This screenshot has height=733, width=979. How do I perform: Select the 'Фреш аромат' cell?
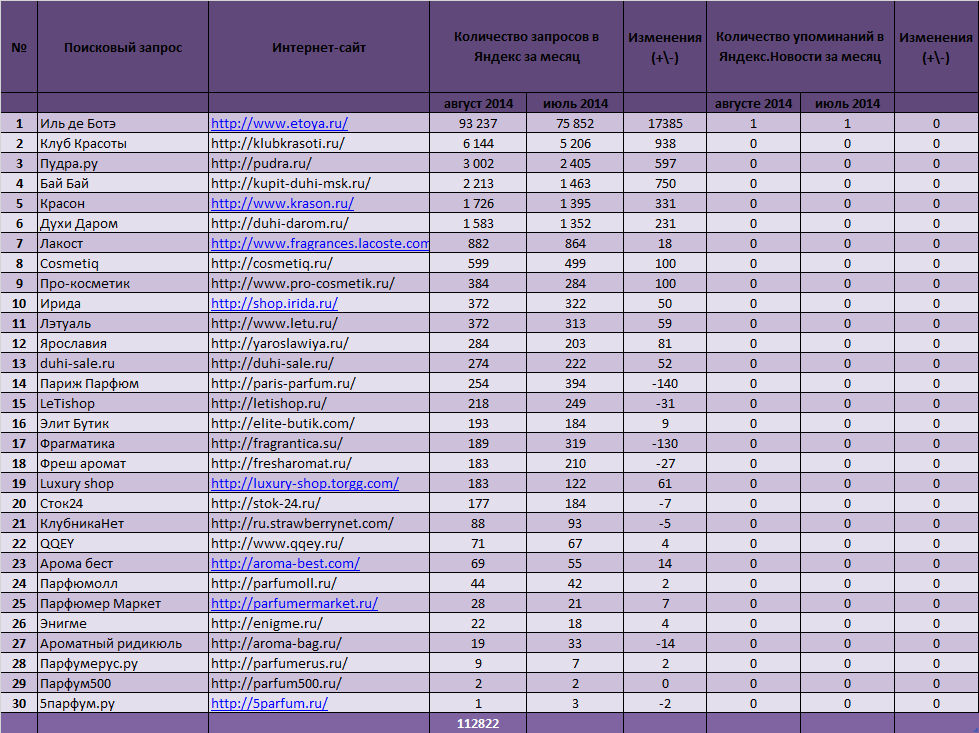[123, 463]
